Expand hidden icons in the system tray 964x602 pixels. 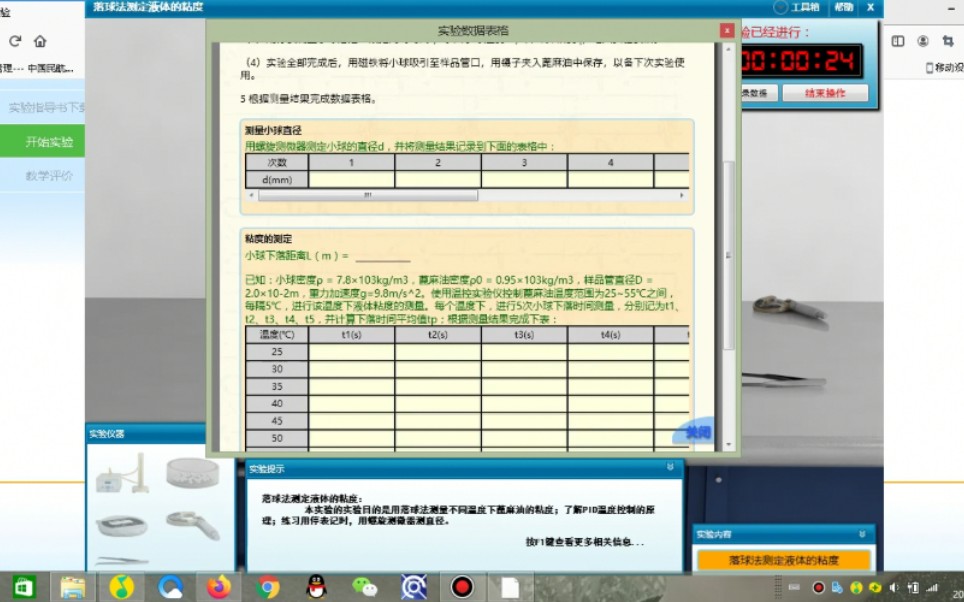[x=778, y=585]
